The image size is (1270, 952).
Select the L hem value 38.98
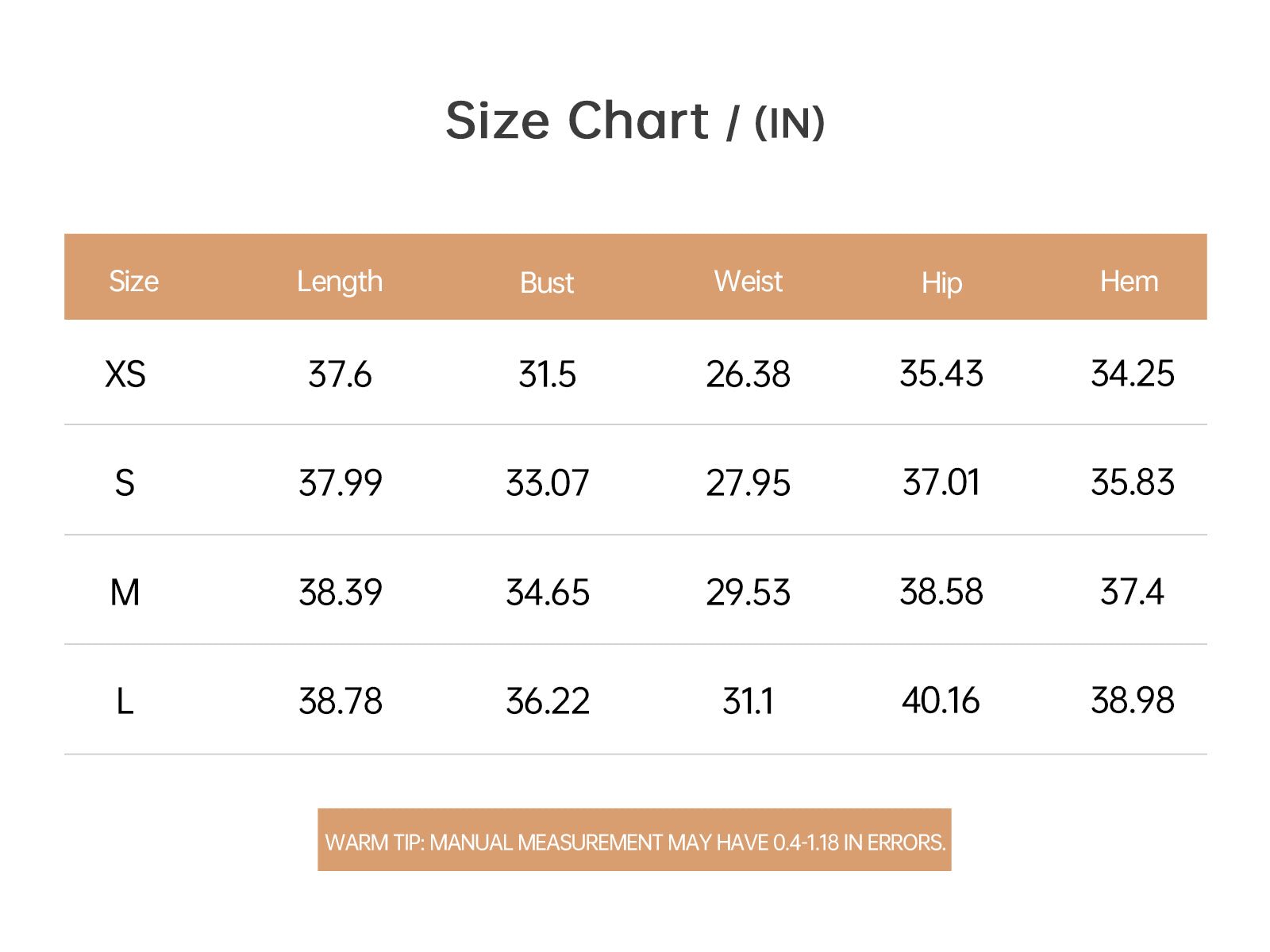(x=1132, y=701)
